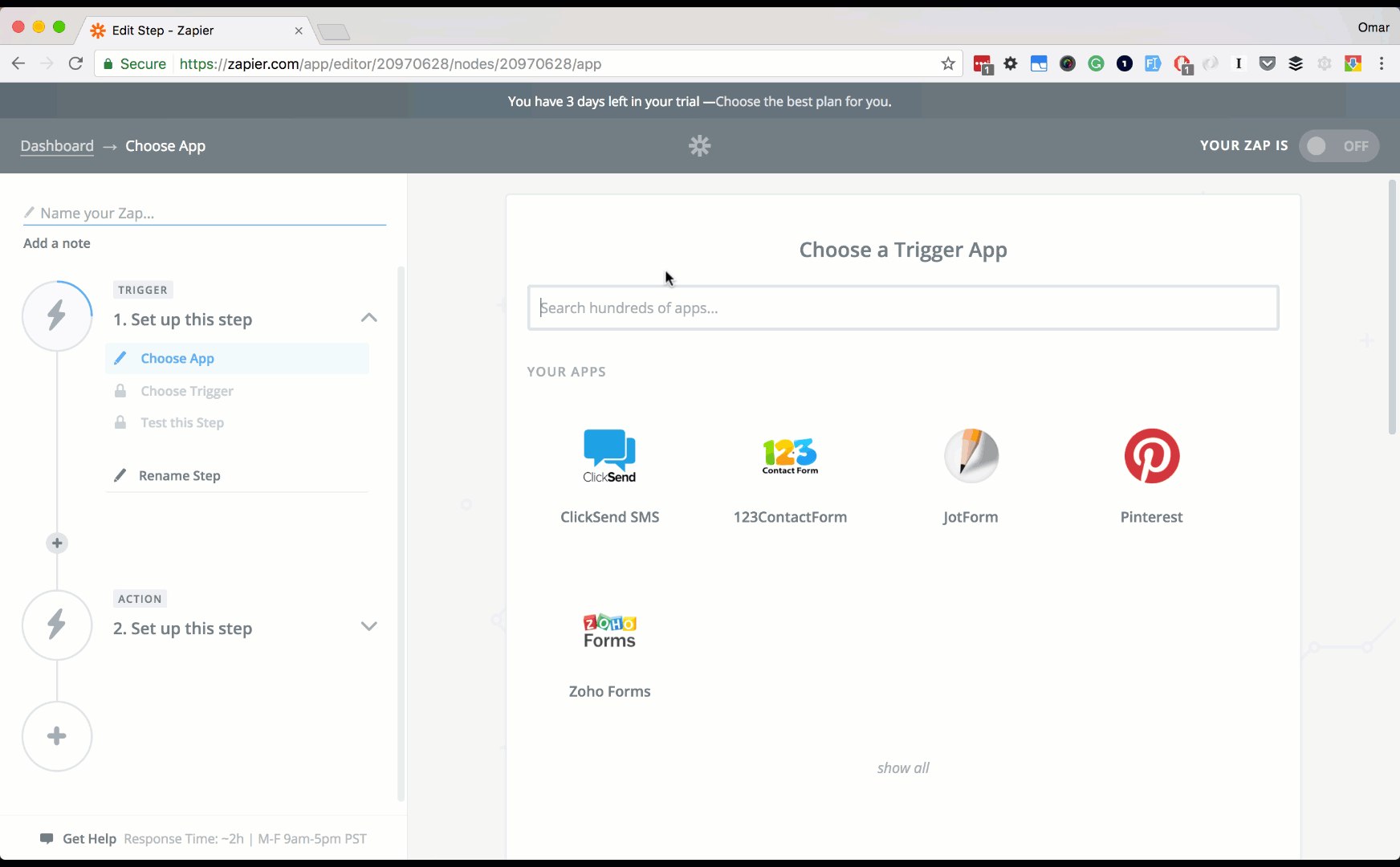Click the Pocket extension icon

[x=1267, y=63]
